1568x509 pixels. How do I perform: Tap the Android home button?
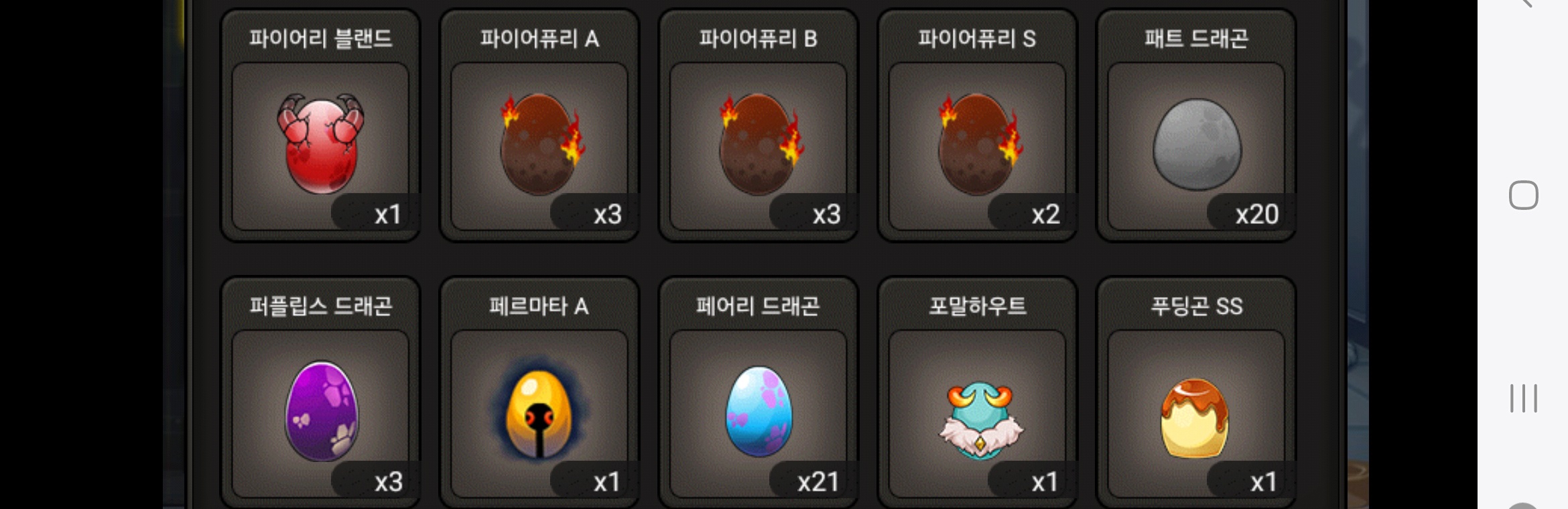pyautogui.click(x=1523, y=195)
